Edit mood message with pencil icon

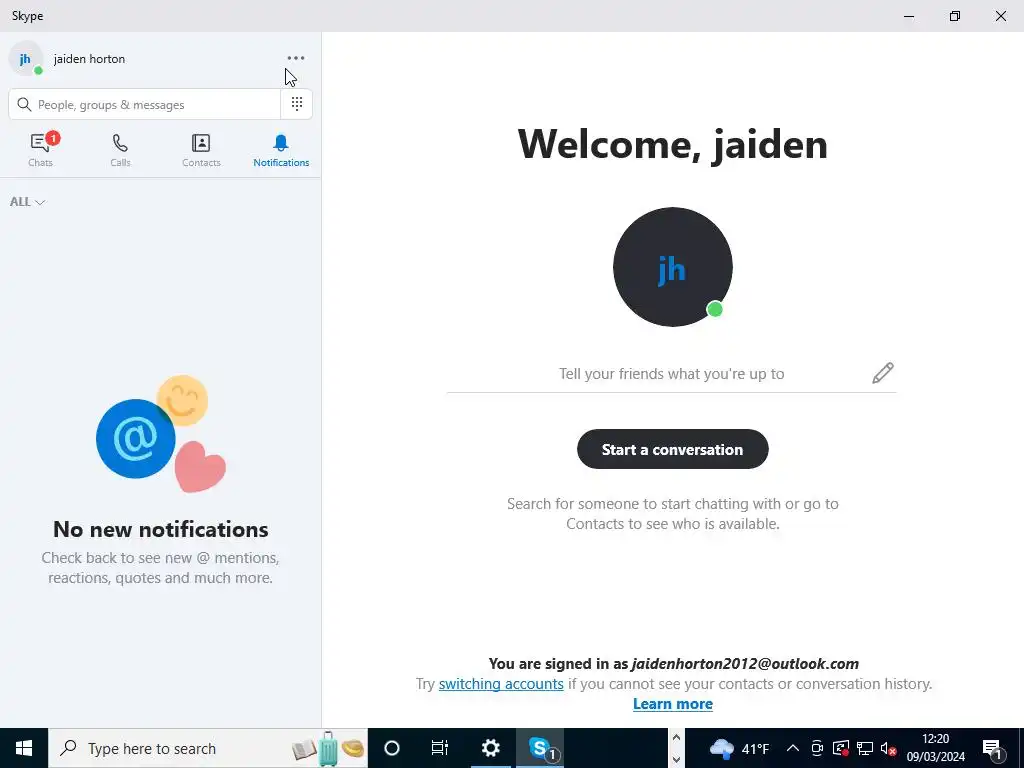click(883, 373)
